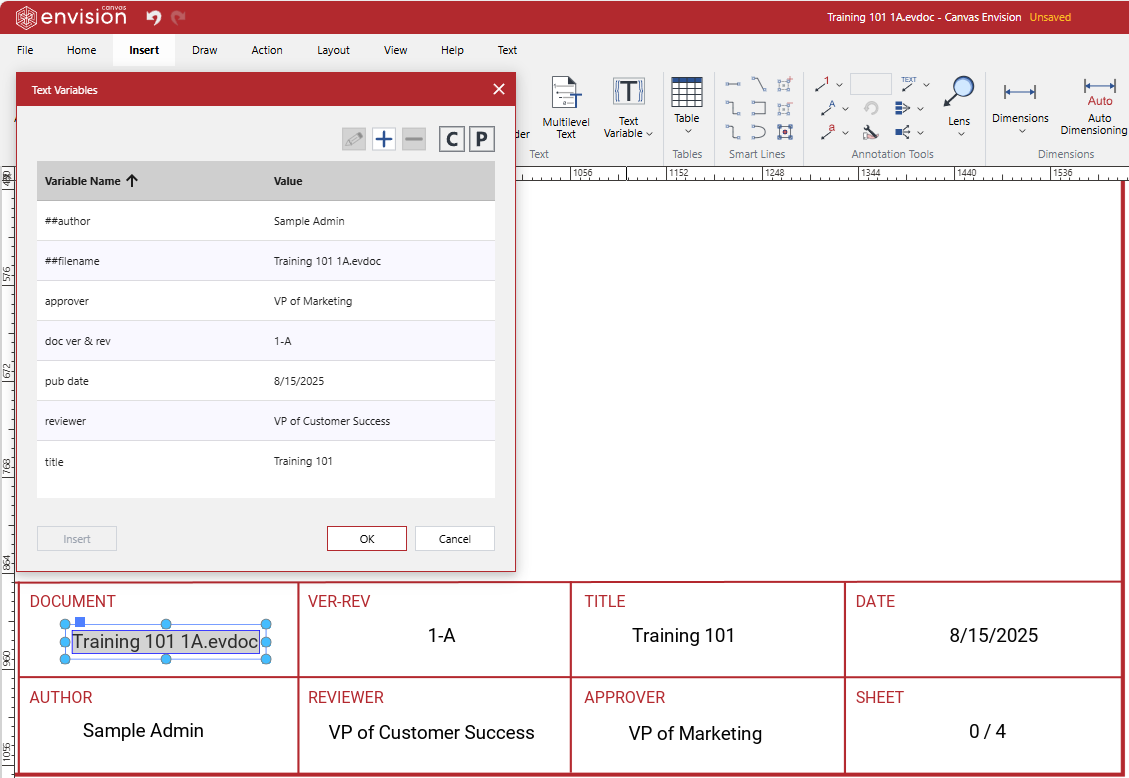Click the pencil edit icon in Text Variables

click(354, 139)
